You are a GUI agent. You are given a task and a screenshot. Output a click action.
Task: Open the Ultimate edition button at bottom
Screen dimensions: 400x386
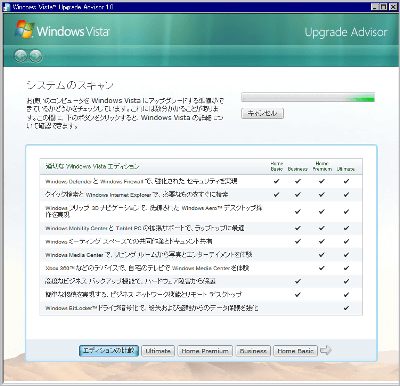pos(158,351)
